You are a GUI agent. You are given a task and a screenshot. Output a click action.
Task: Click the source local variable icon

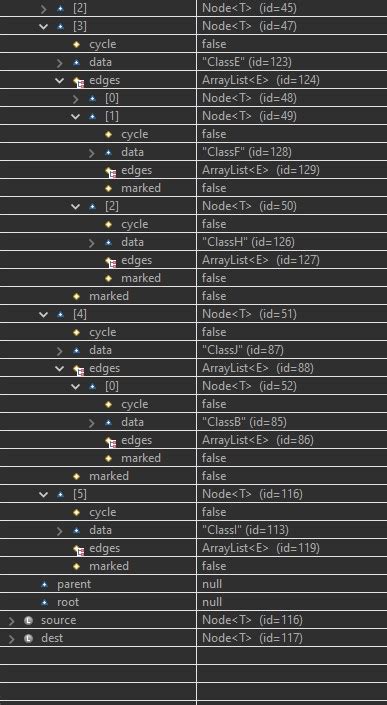click(x=28, y=620)
